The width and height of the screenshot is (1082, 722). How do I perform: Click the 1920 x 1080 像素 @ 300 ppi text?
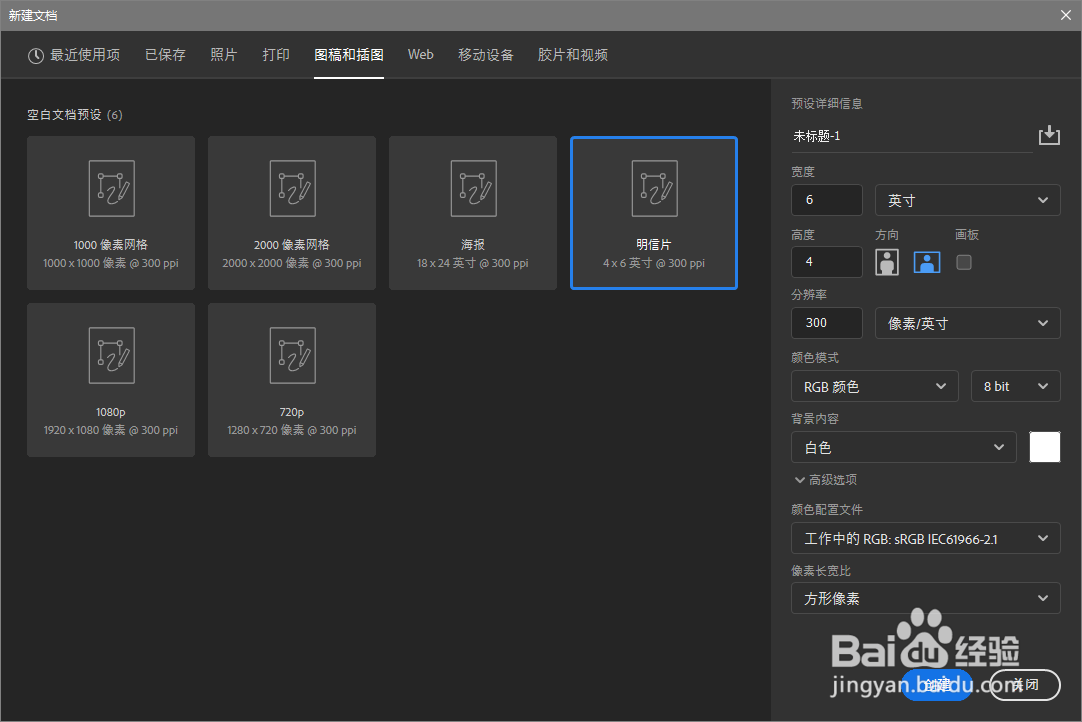coord(111,430)
